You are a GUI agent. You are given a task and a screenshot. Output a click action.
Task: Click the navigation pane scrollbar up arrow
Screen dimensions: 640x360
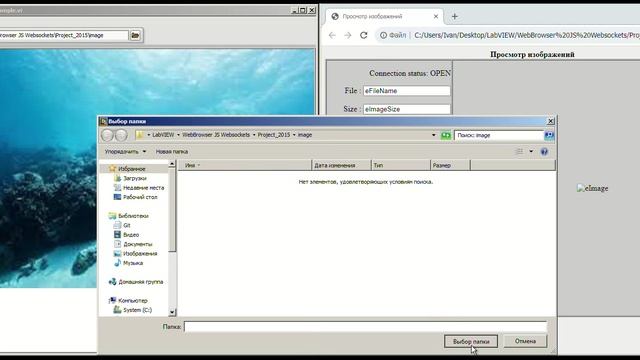coord(172,164)
